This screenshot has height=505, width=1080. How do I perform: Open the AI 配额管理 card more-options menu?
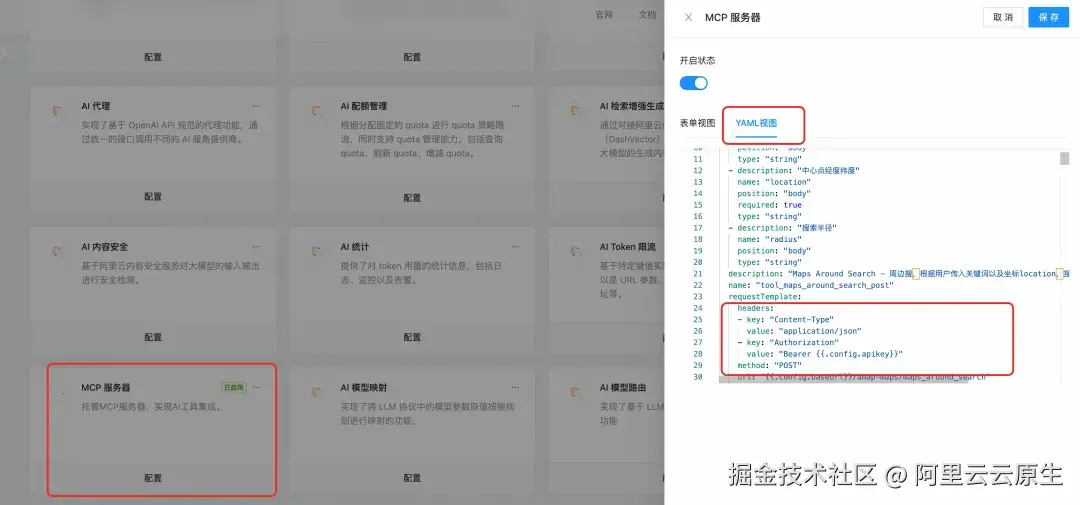pos(515,106)
